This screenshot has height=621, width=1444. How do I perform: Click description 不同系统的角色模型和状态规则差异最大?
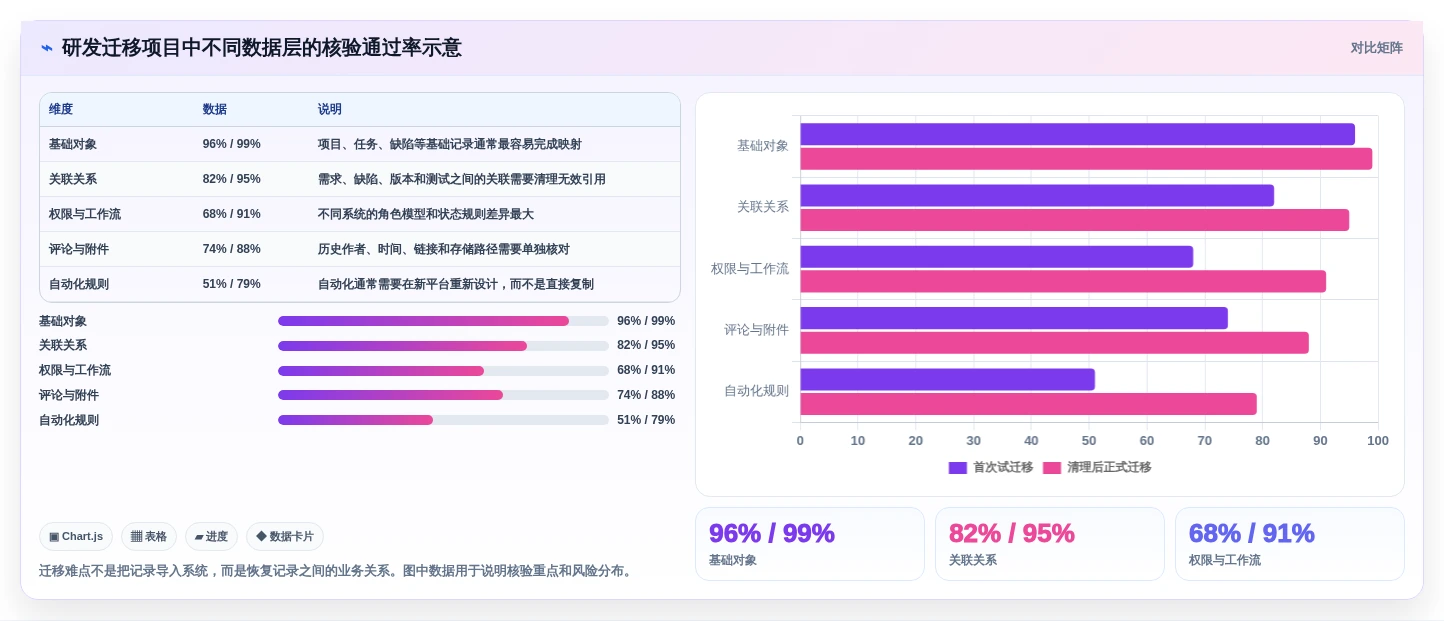point(426,214)
